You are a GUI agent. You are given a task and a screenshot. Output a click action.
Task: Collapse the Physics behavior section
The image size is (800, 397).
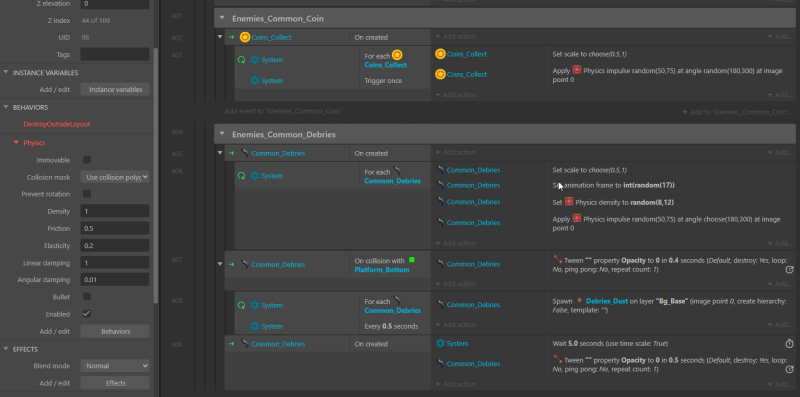coord(16,143)
